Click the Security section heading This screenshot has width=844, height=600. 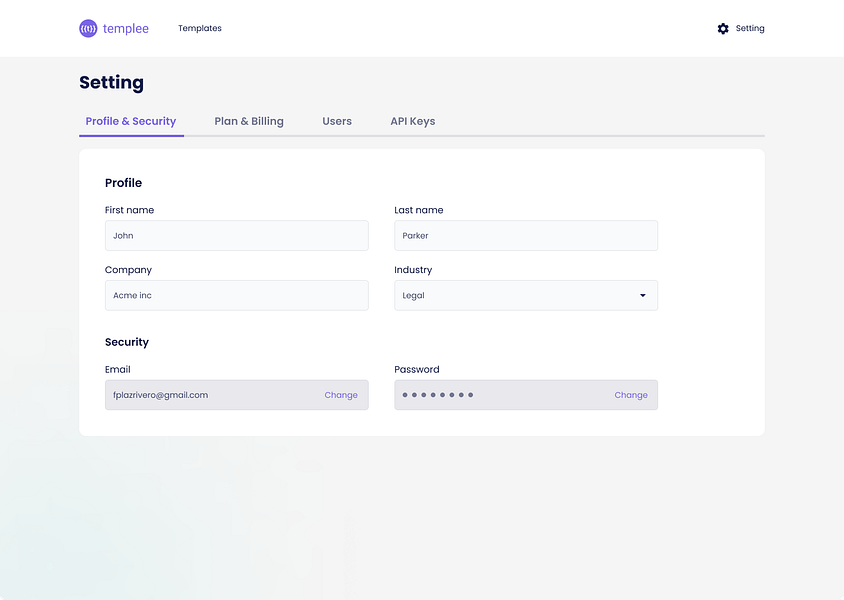(126, 342)
